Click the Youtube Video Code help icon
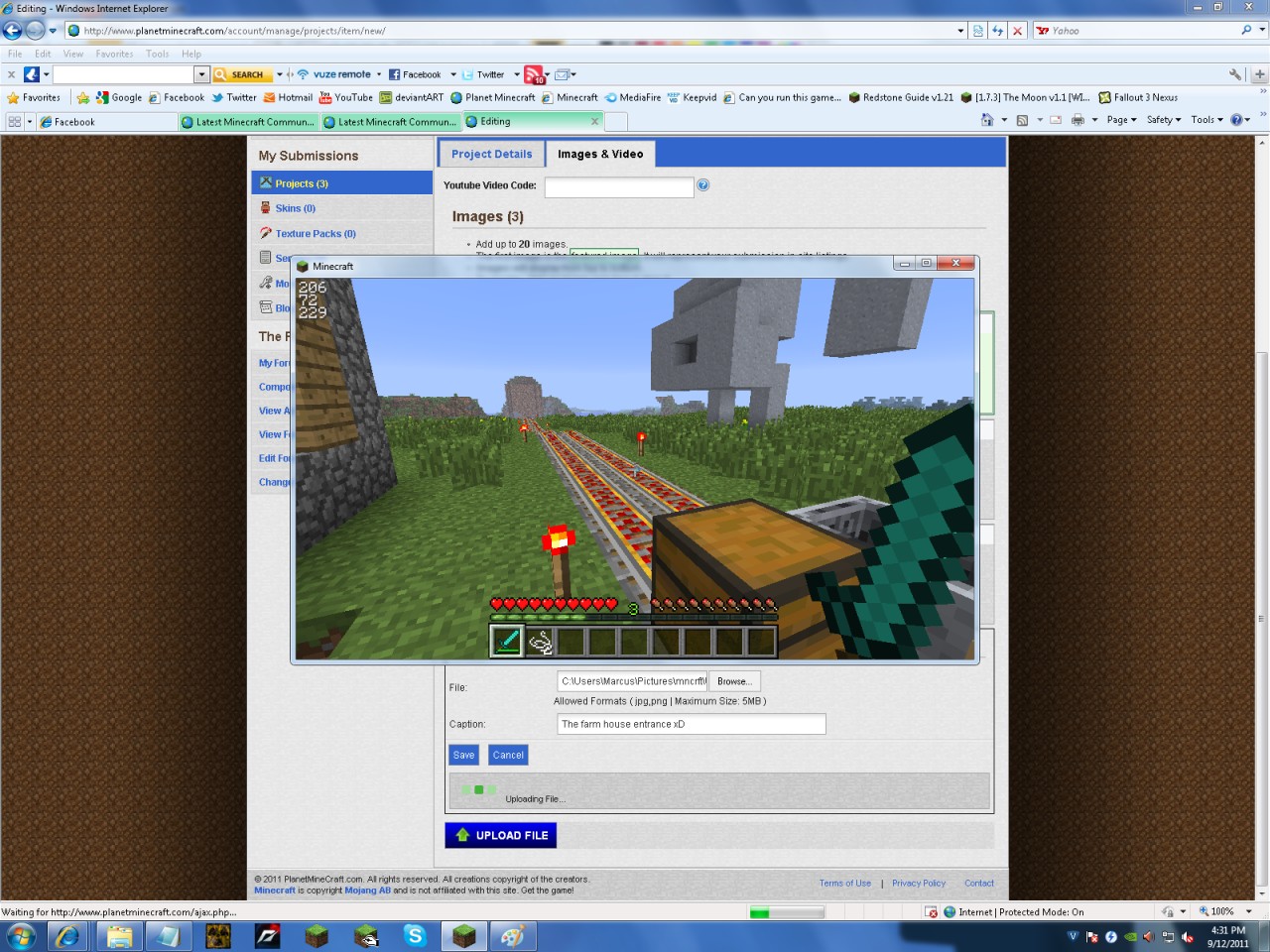Viewport: 1270px width, 952px height. 703,185
